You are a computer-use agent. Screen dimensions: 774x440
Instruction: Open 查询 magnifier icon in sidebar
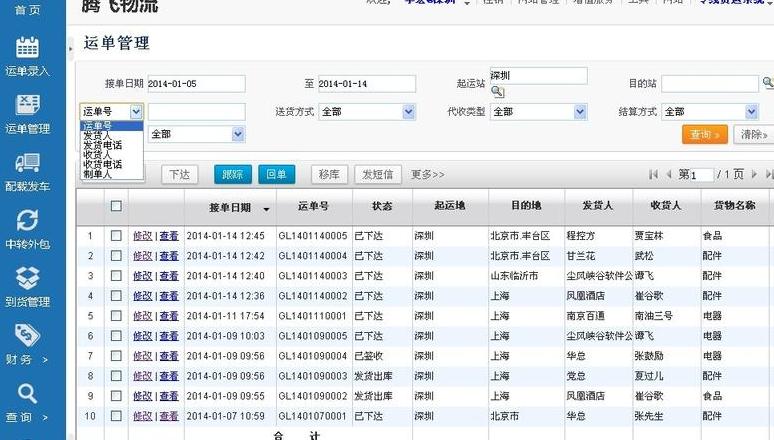(x=27, y=394)
